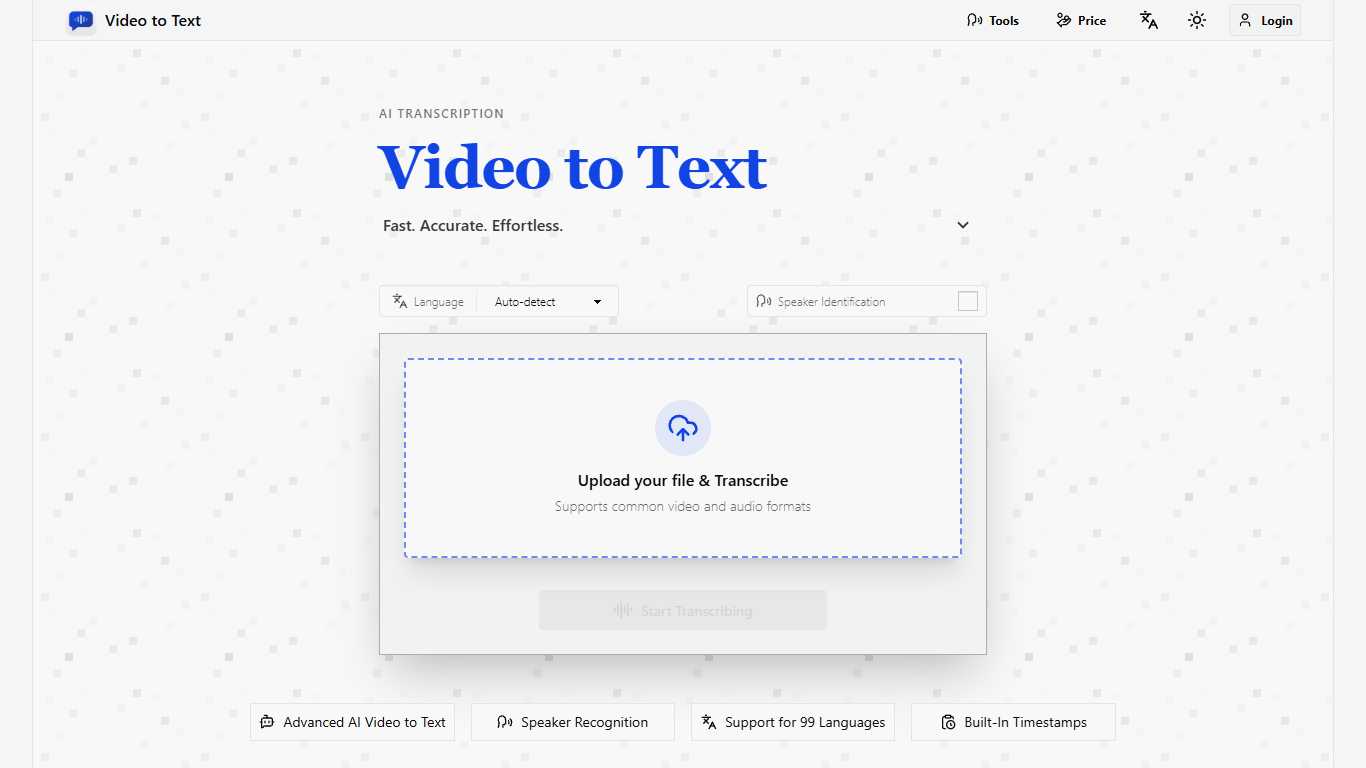The image size is (1366, 768).
Task: Click the person icon inside the Login button
Action: (1245, 19)
